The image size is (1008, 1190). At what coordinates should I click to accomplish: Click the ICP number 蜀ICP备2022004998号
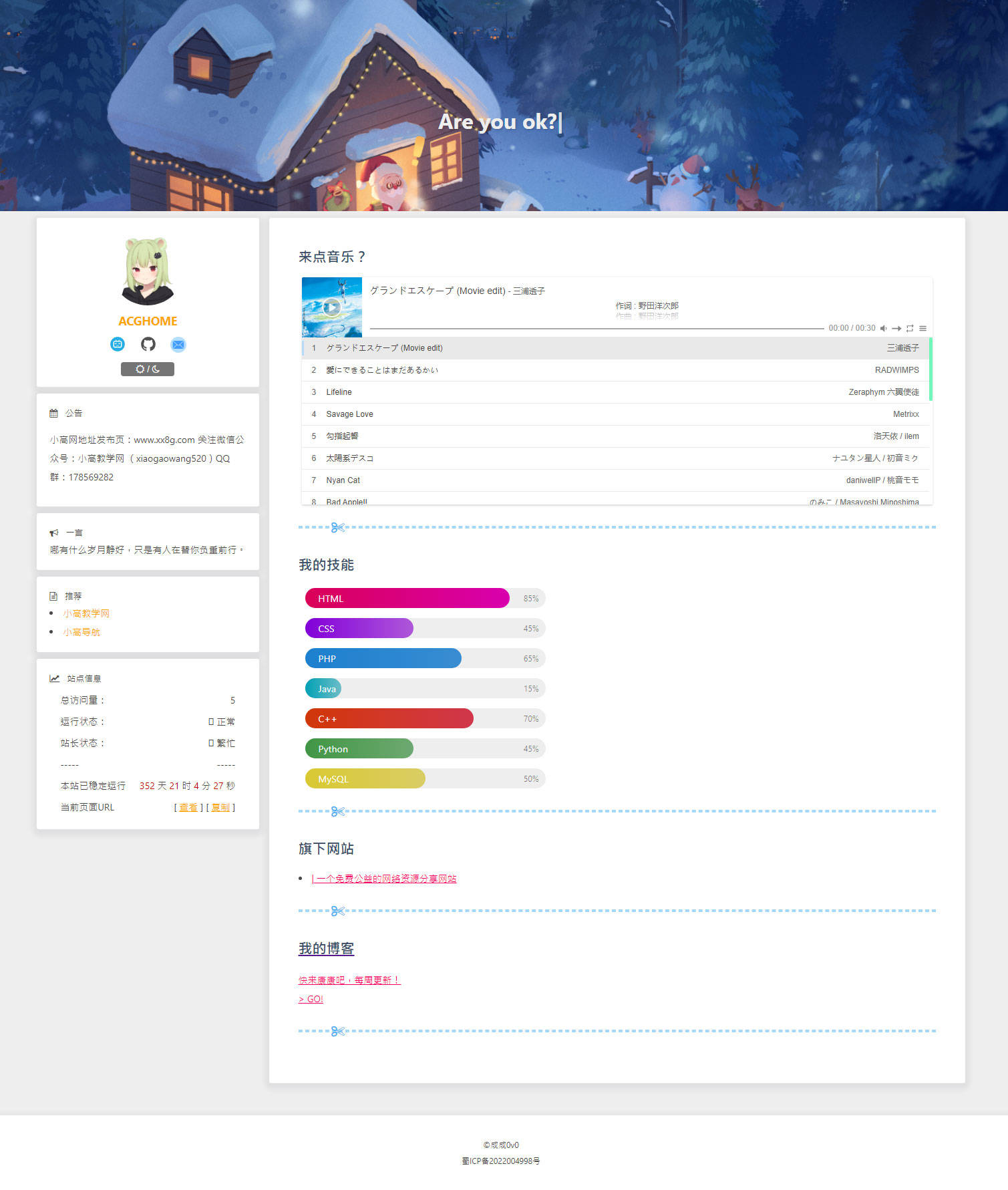[501, 1161]
